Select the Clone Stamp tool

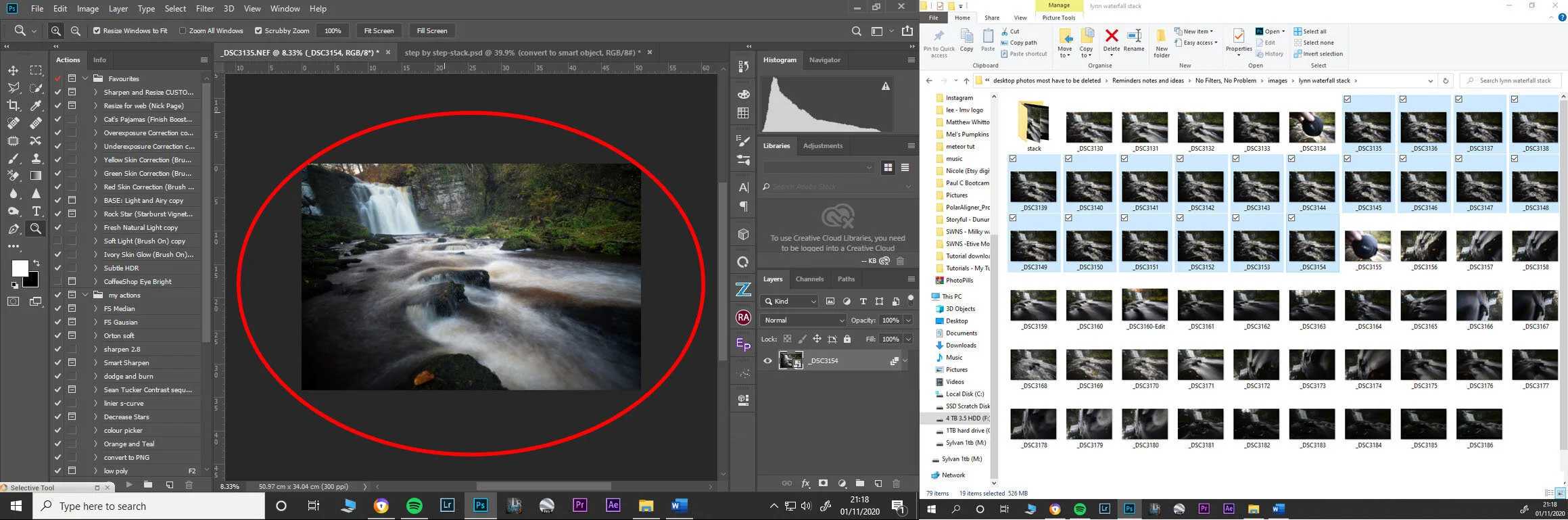coord(36,158)
